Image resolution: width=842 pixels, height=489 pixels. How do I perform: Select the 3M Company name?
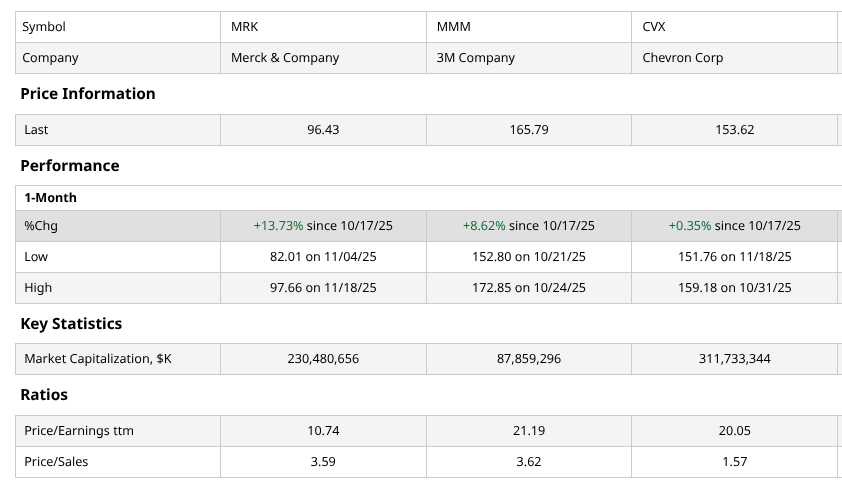pyautogui.click(x=476, y=58)
